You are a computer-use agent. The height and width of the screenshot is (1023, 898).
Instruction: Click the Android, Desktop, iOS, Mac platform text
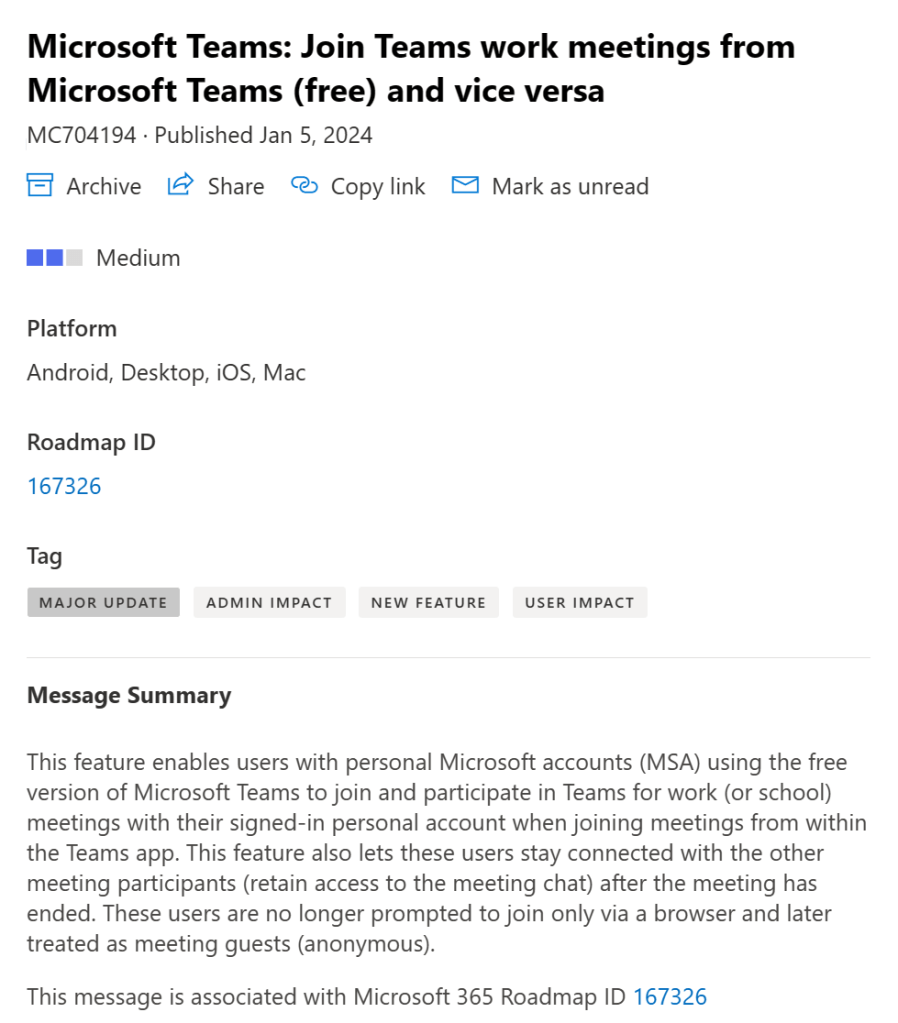click(x=166, y=373)
